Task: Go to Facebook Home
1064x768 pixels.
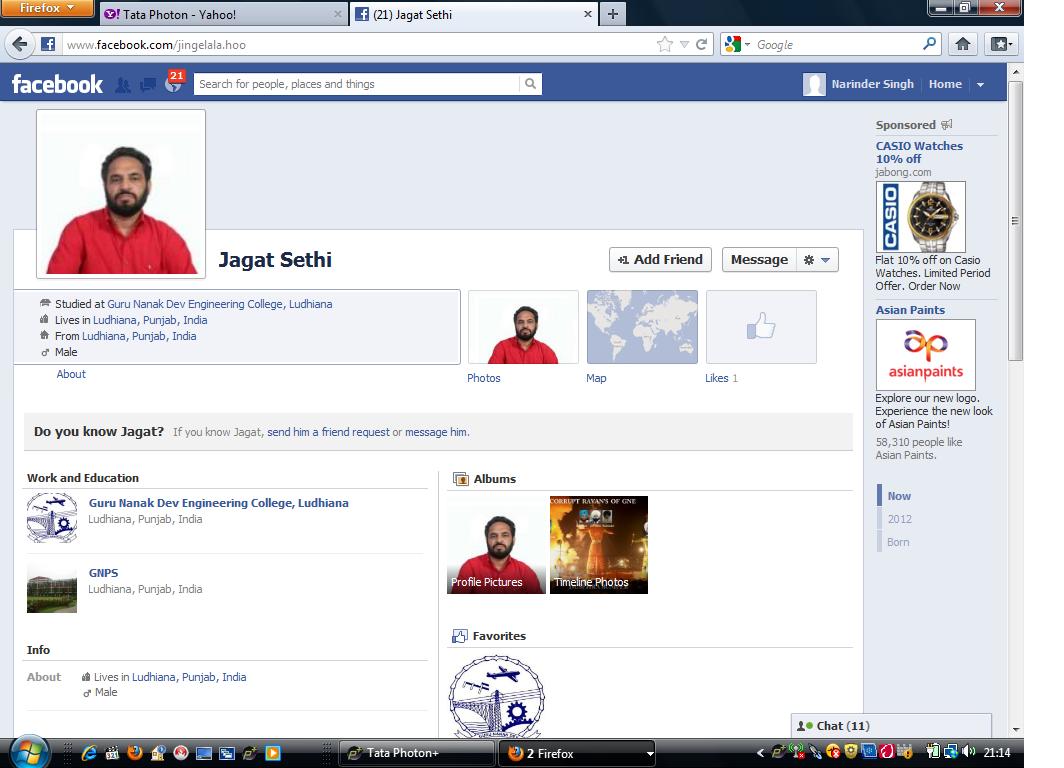Action: click(945, 84)
